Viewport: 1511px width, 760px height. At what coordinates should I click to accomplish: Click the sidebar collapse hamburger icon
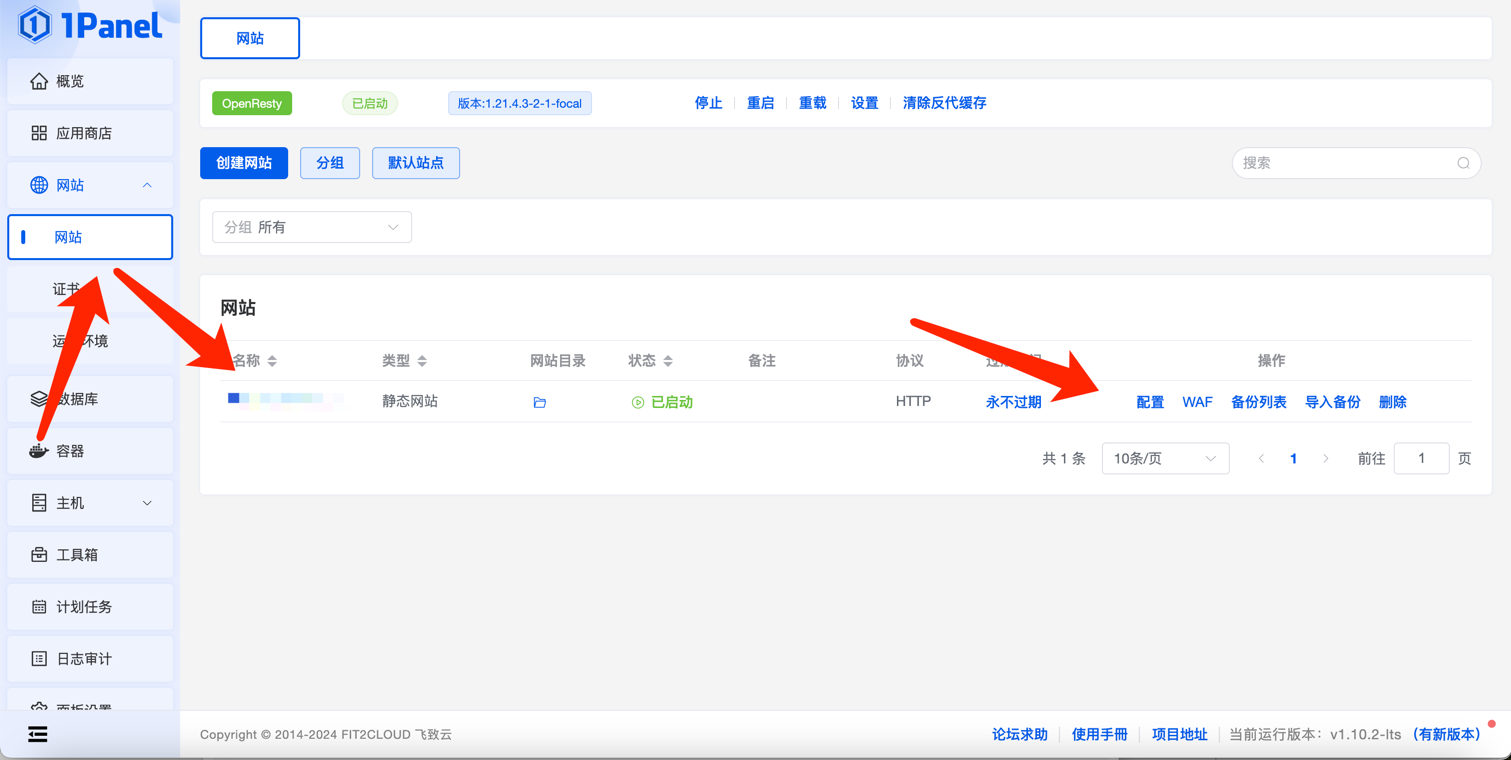[38, 735]
